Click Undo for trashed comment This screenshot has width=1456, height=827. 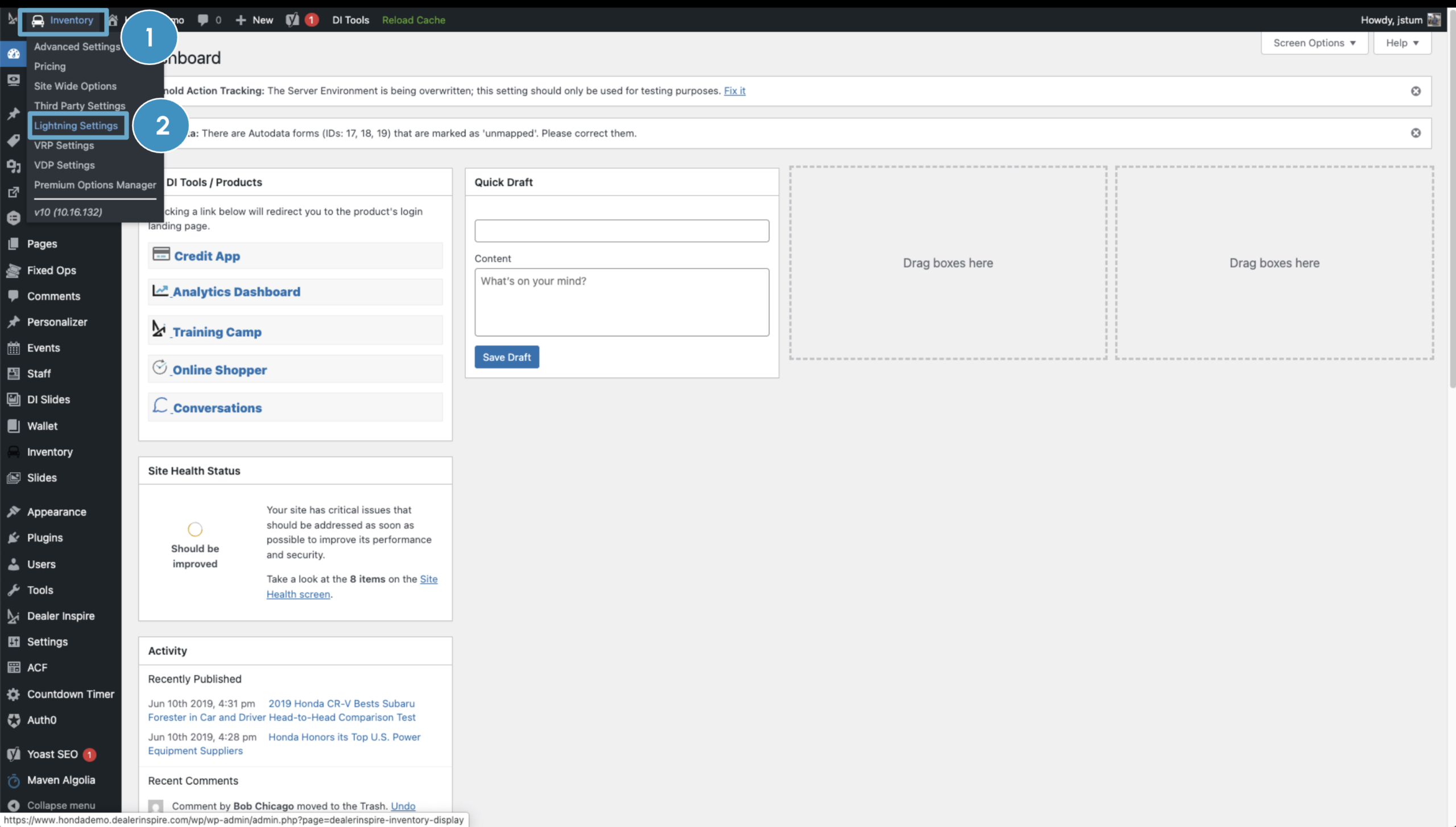click(403, 806)
